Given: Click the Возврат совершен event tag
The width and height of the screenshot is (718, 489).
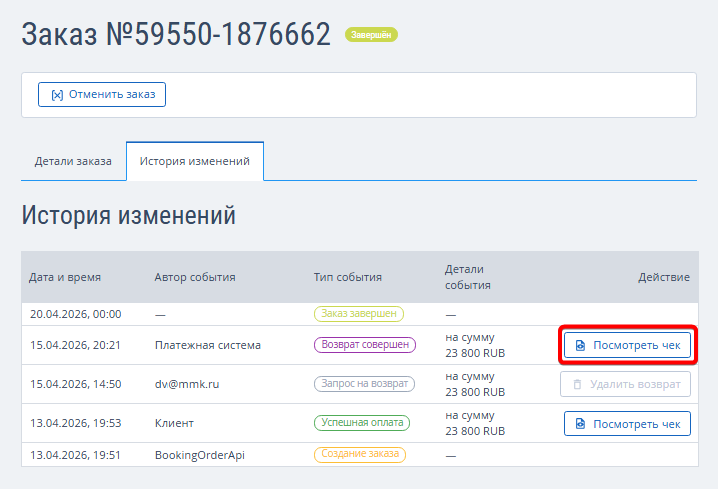Looking at the screenshot, I should pyautogui.click(x=365, y=345).
